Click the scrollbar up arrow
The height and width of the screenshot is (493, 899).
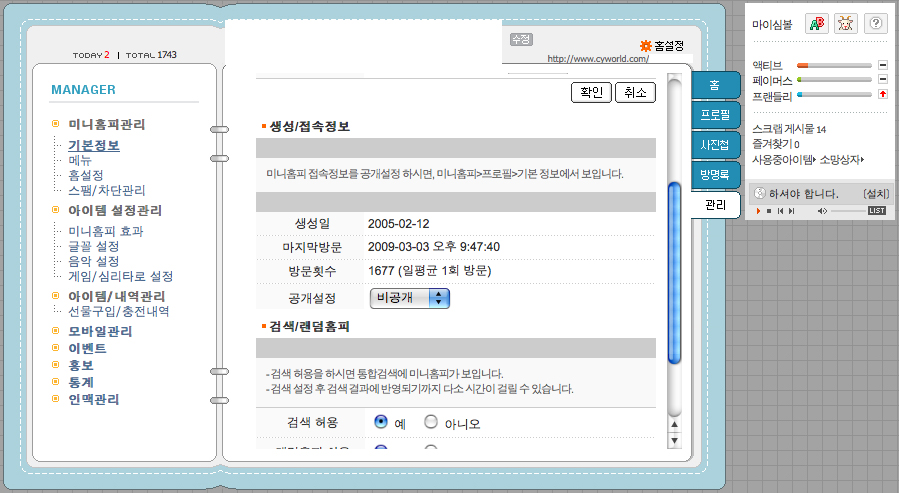(x=675, y=425)
